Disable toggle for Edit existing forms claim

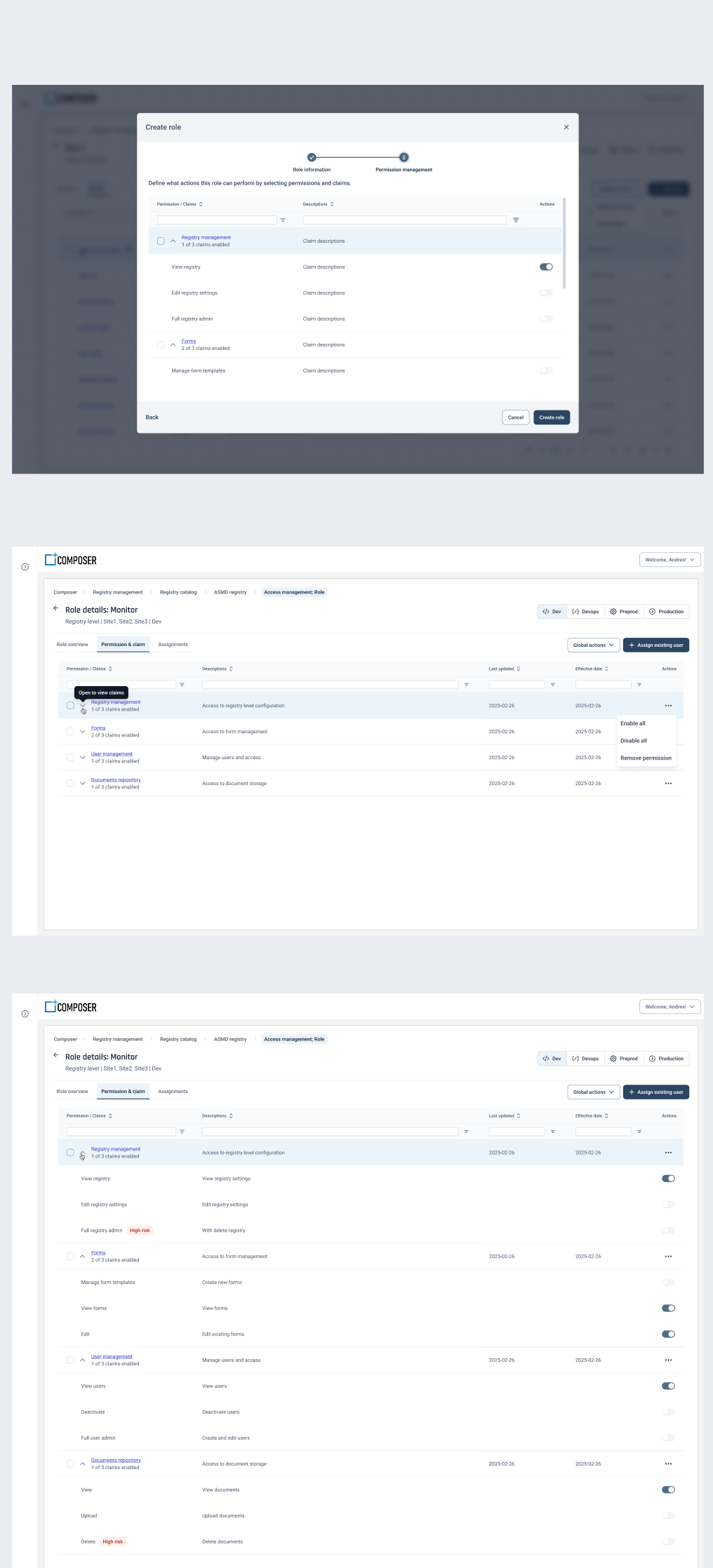tap(668, 1334)
